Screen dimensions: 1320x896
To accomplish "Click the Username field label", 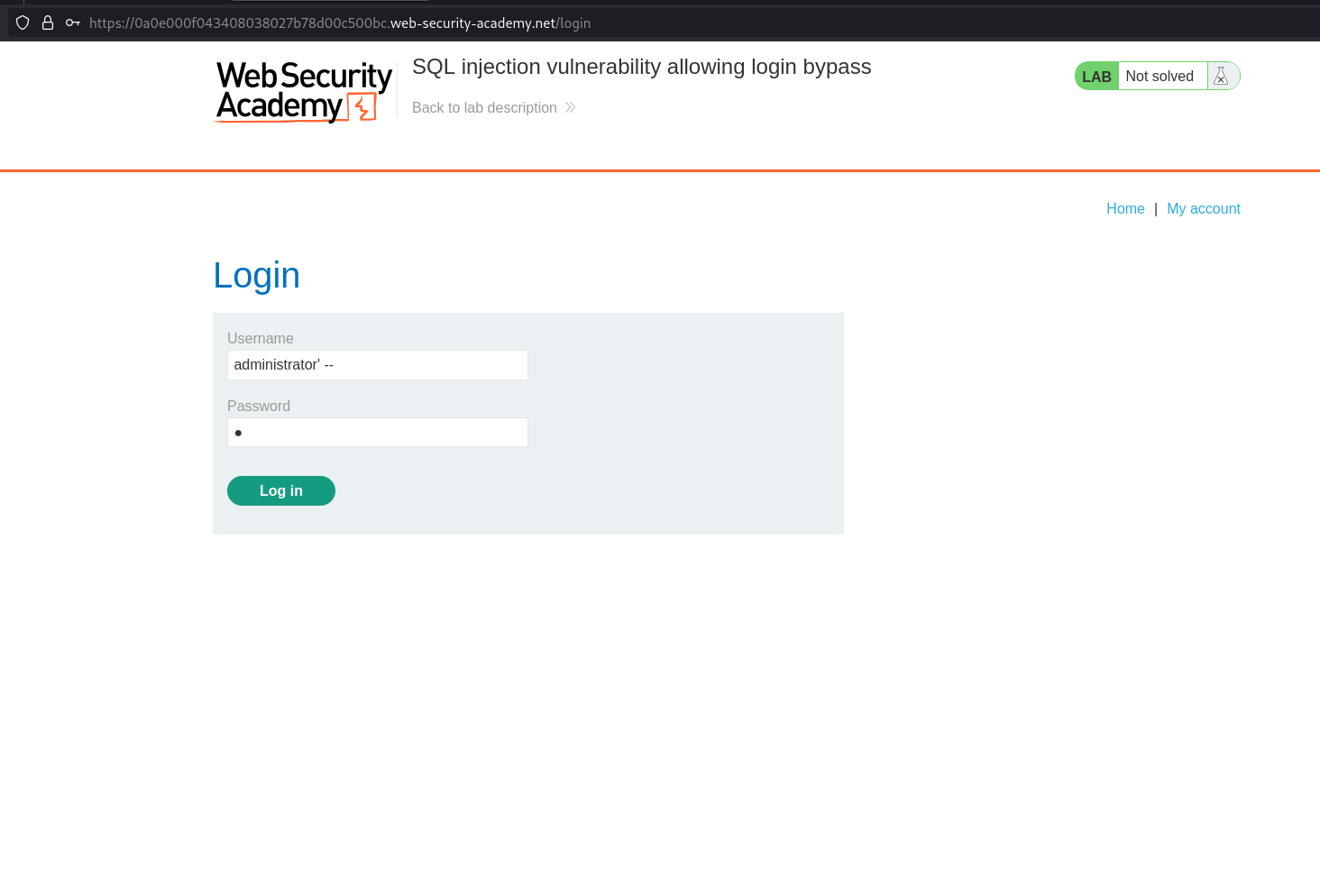I will tap(260, 339).
